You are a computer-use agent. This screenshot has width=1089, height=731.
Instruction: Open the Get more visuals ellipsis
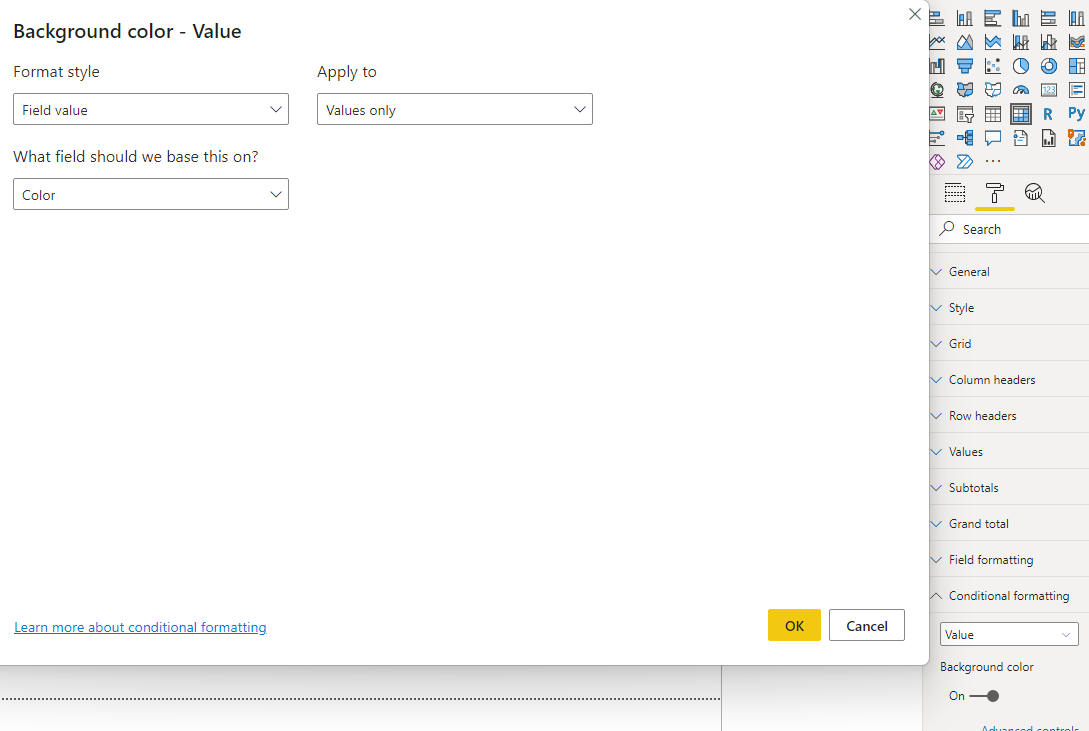point(992,162)
